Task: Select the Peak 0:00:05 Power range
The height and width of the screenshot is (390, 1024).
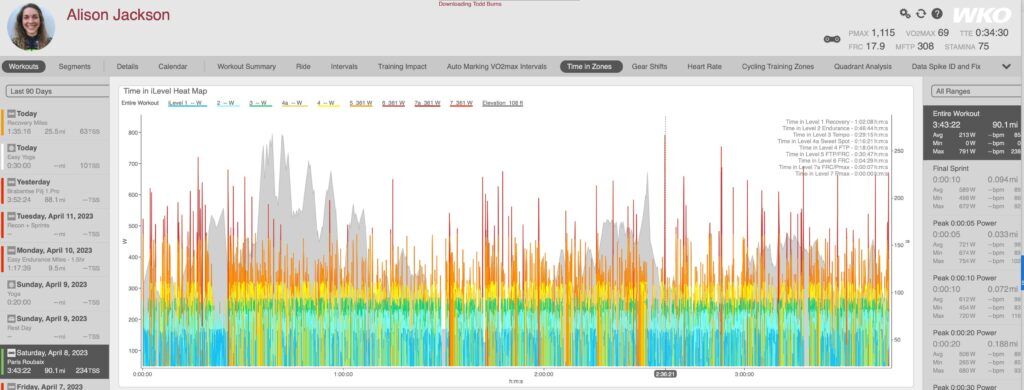Action: (973, 242)
